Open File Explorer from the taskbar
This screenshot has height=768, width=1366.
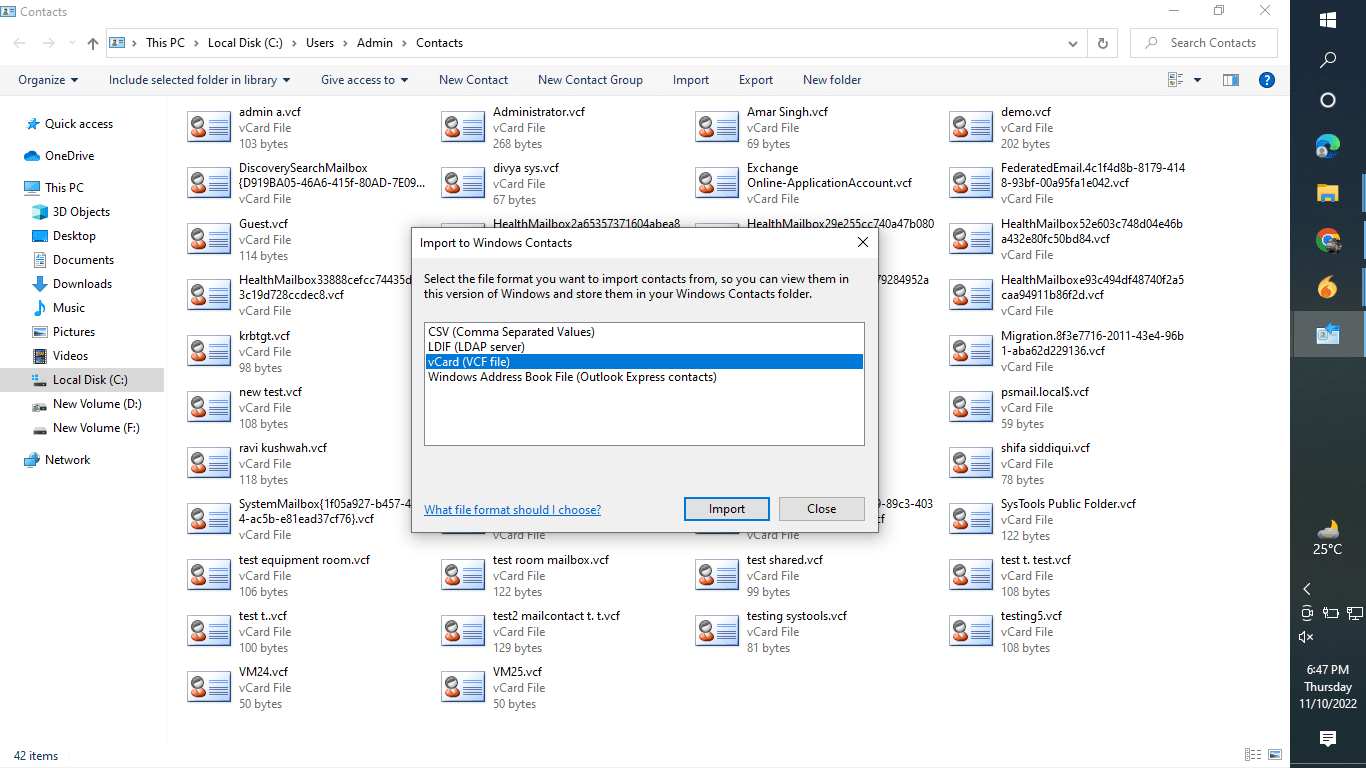pos(1328,192)
